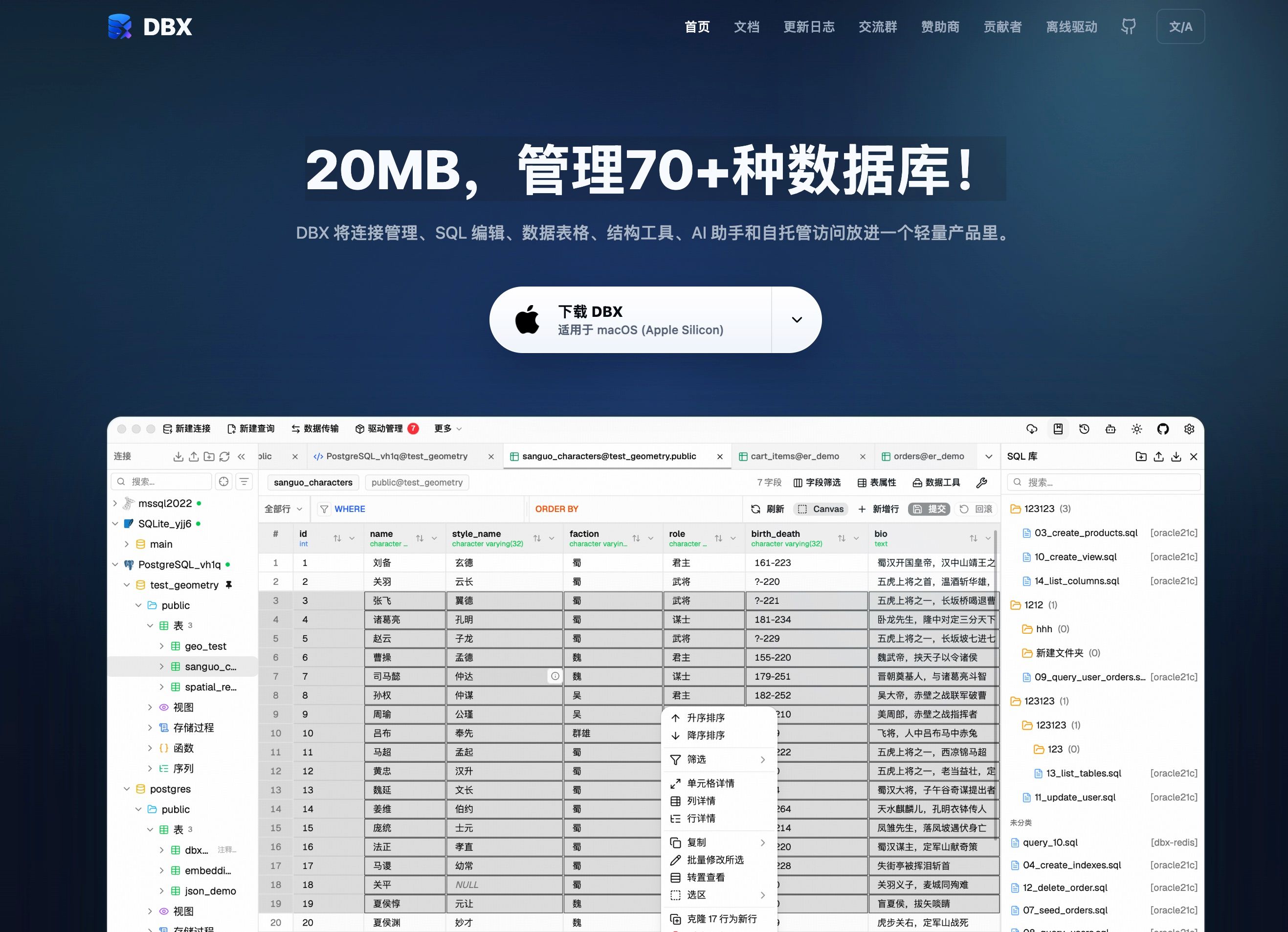This screenshot has width=1288, height=932.
Task: Expand the 存储过程 node under test_geometry
Action: (150, 728)
